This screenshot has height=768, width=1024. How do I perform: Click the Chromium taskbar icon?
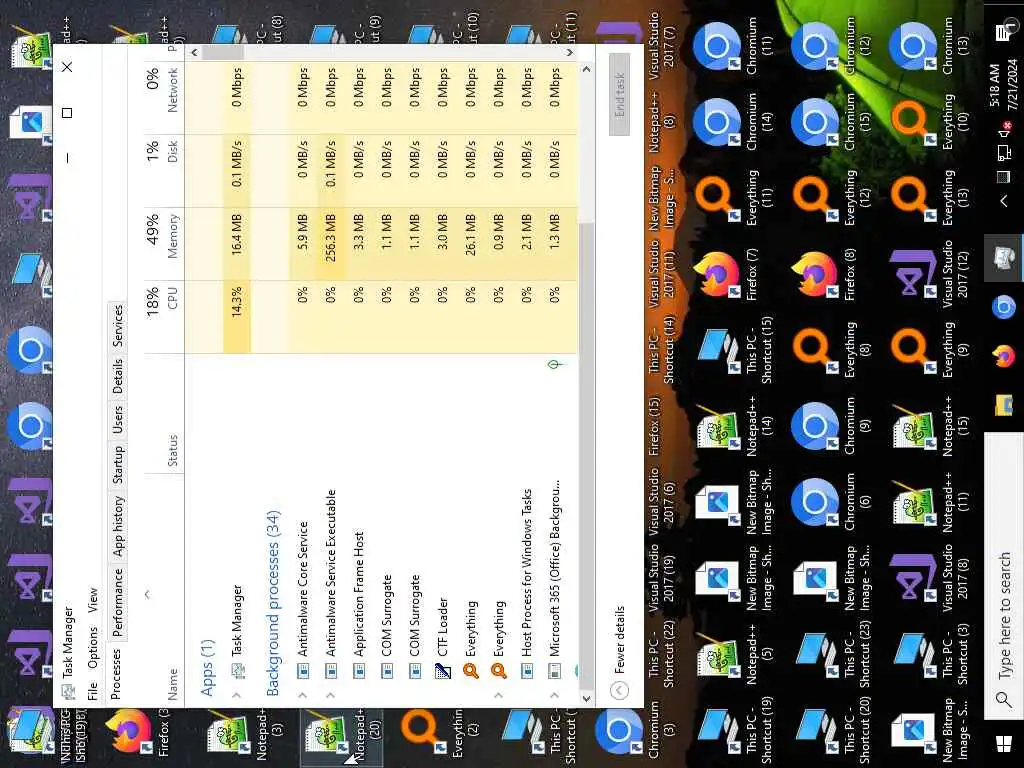(x=1004, y=307)
